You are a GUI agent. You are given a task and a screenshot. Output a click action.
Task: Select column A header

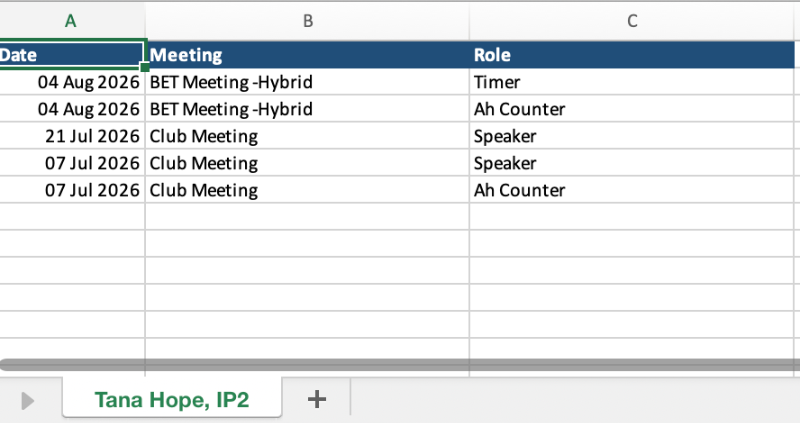tap(70, 21)
